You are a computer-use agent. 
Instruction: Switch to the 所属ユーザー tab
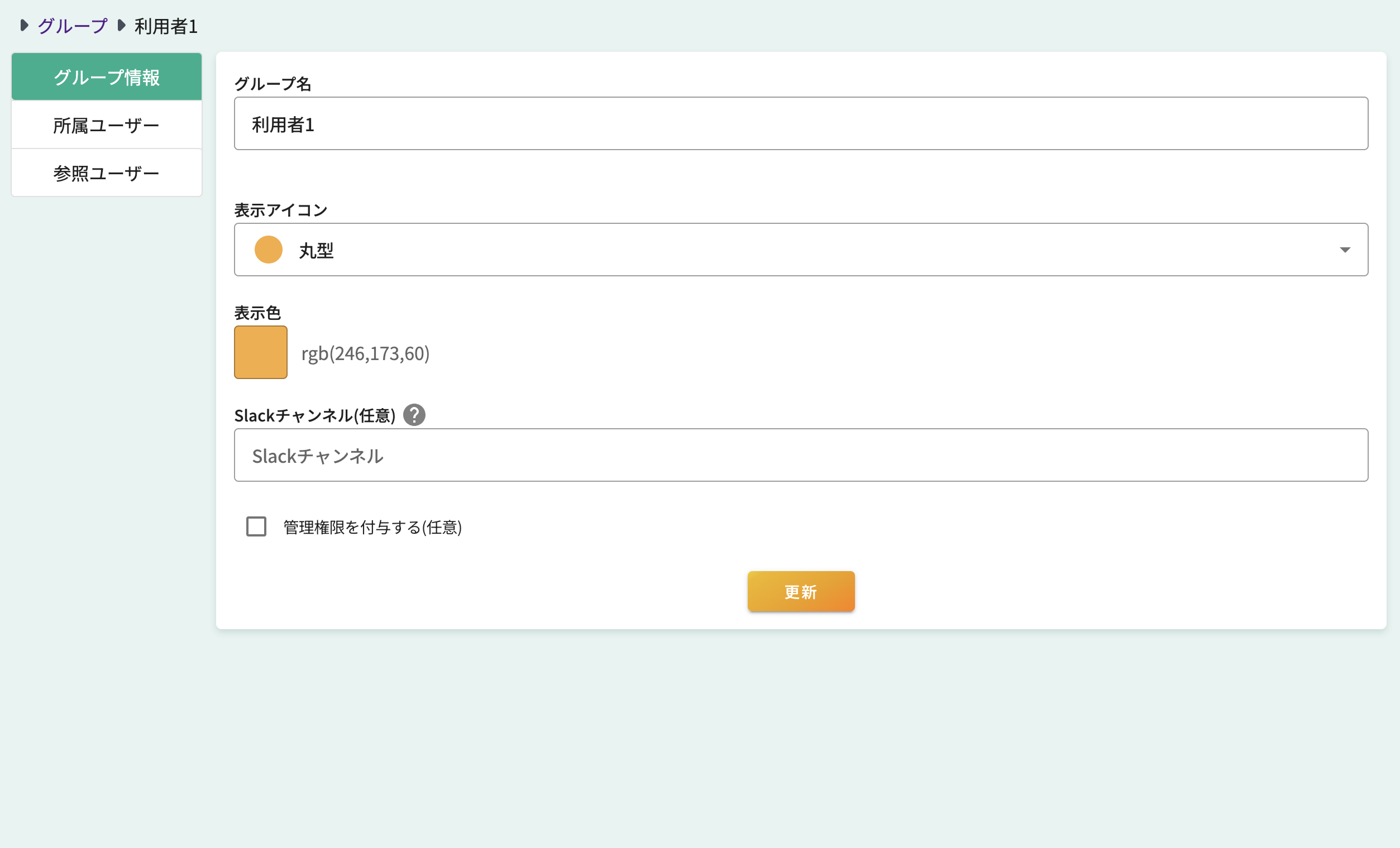(x=106, y=124)
